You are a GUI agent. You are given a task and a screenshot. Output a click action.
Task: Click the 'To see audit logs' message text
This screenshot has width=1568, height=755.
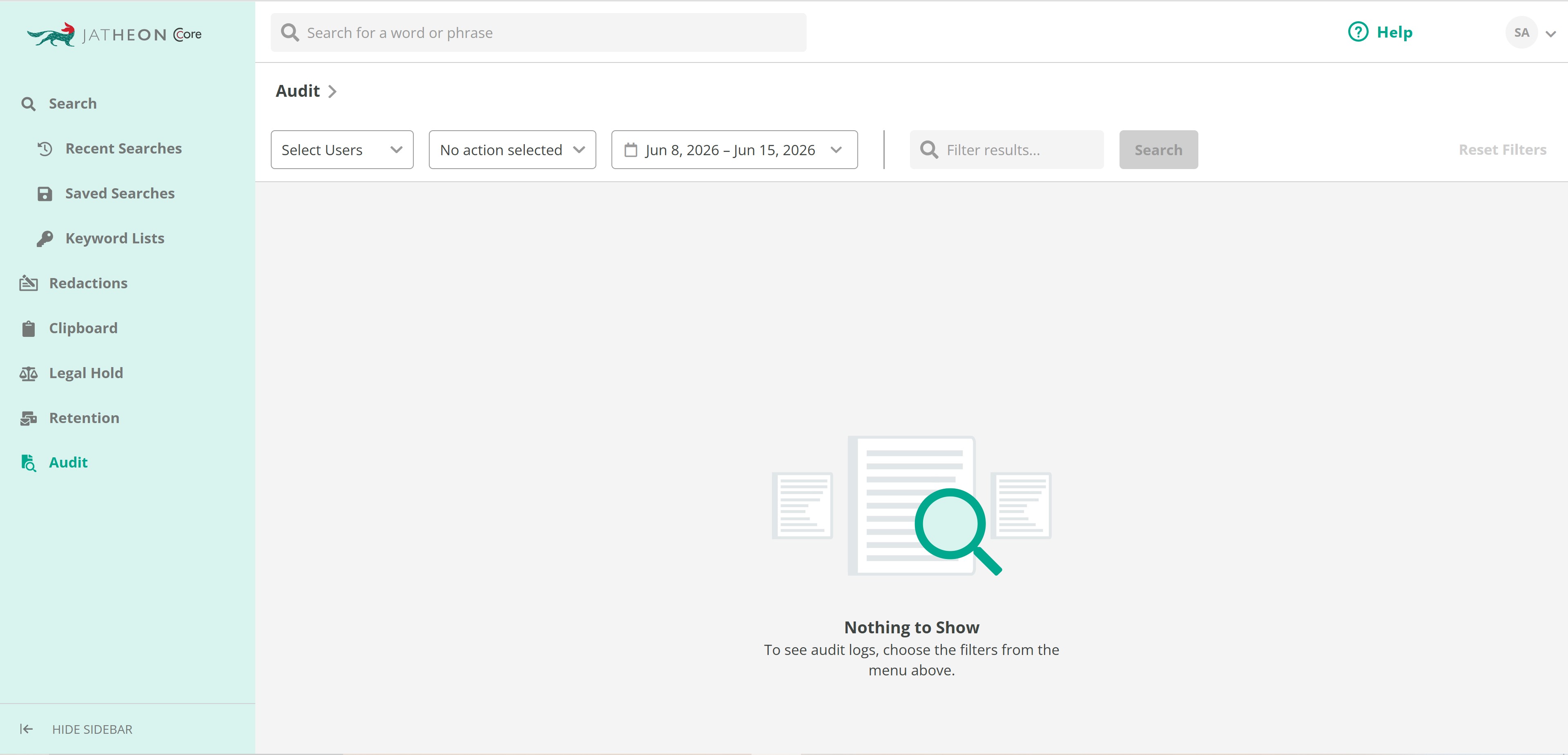[912, 660]
